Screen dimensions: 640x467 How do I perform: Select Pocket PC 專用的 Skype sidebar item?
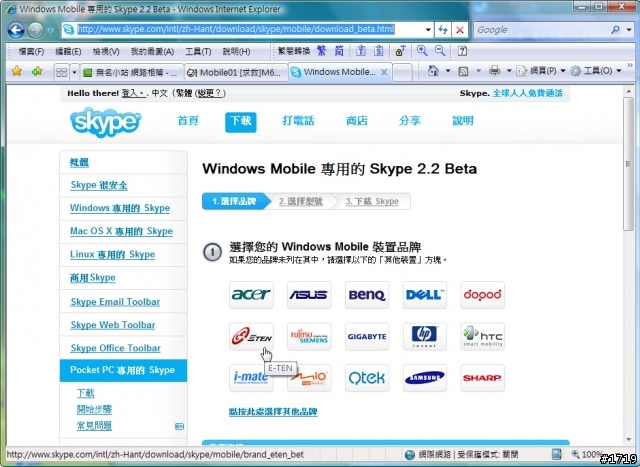click(x=123, y=371)
